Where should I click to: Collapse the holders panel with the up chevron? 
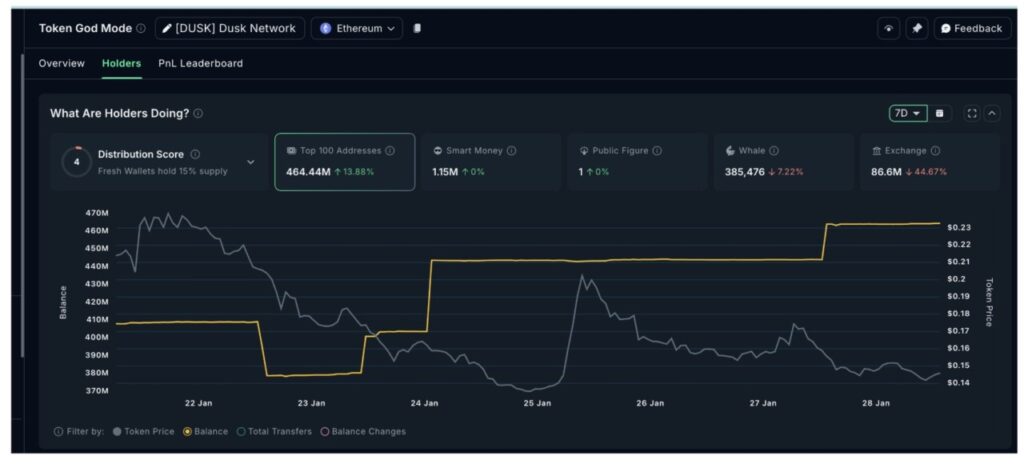(x=991, y=114)
